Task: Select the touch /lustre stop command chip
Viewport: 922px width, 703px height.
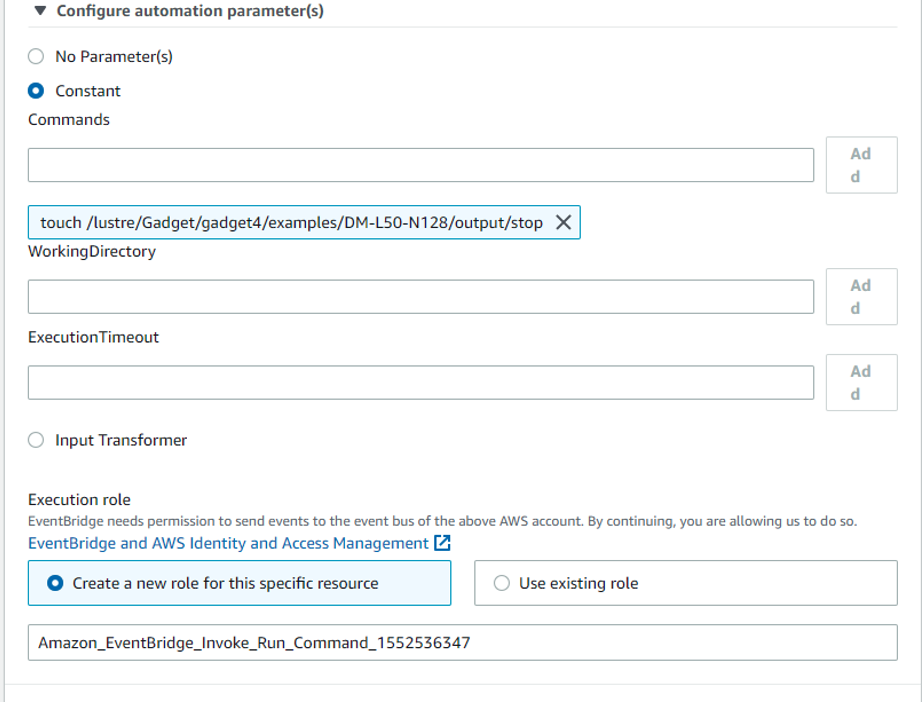Action: (x=290, y=222)
